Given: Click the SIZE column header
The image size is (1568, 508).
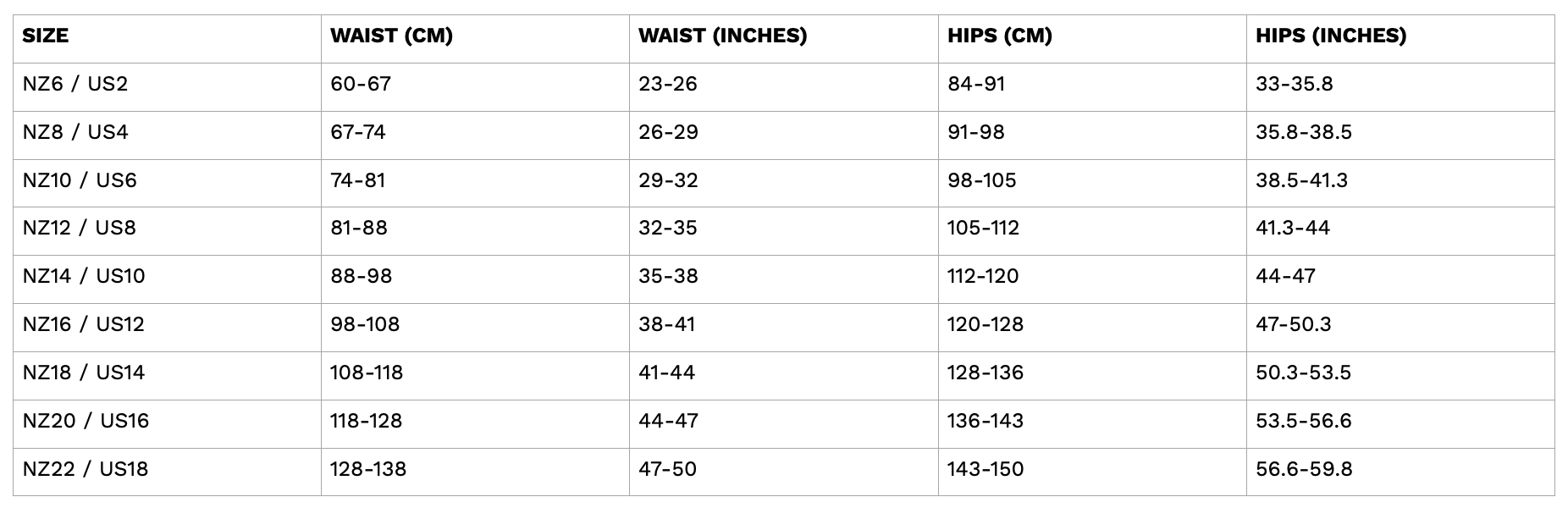Looking at the screenshot, I should click(46, 36).
